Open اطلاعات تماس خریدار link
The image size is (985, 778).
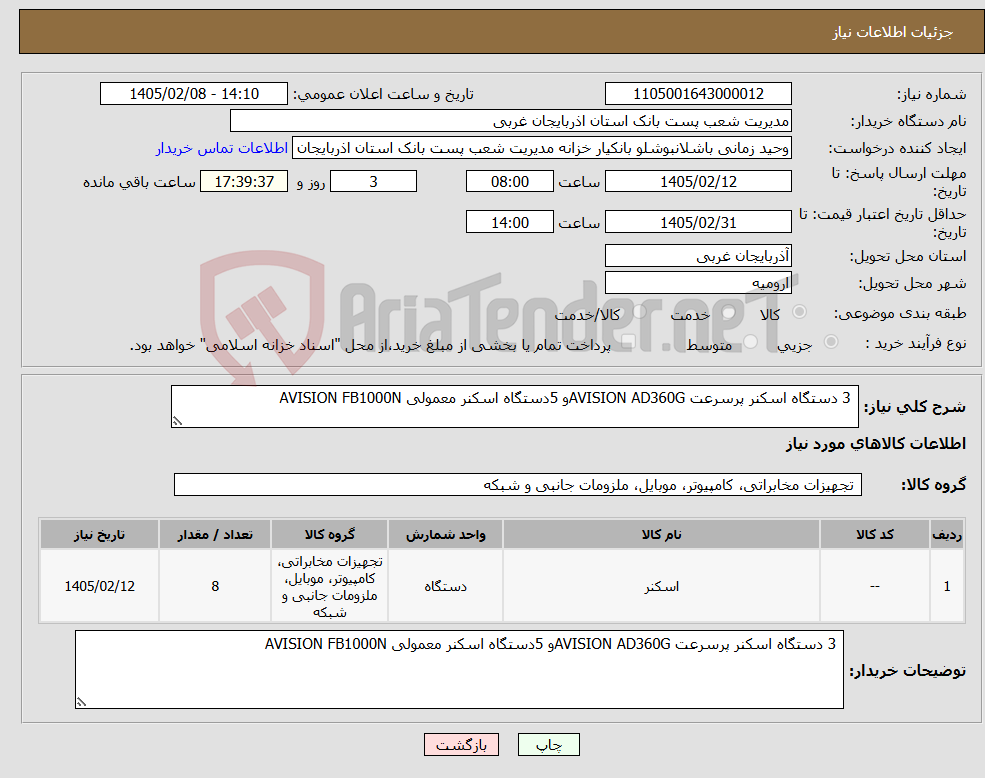[222, 148]
